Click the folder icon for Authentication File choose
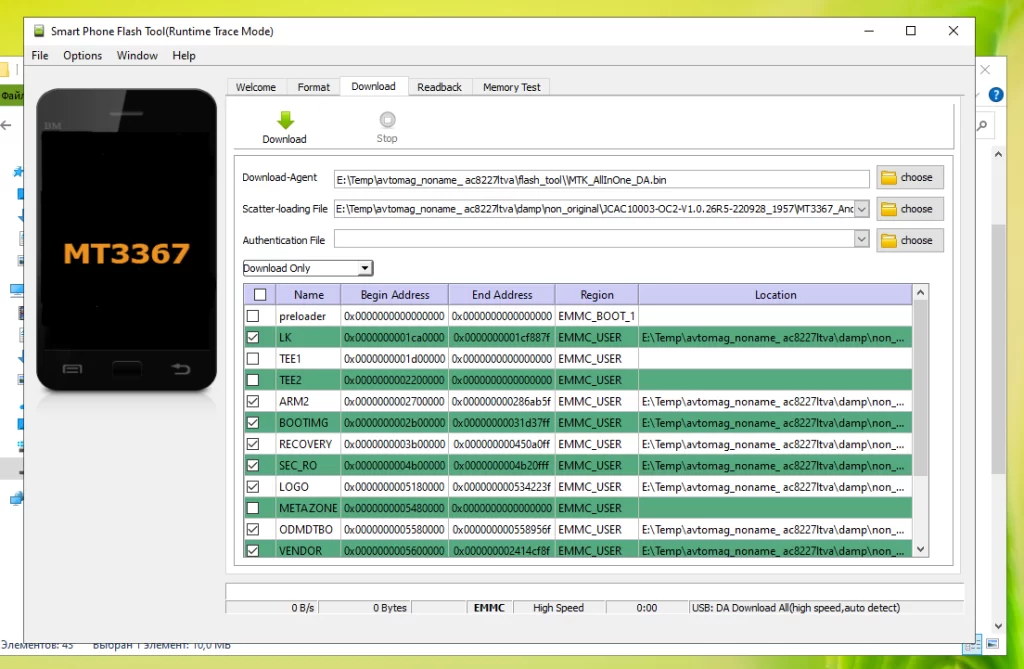This screenshot has width=1024, height=669. pos(889,240)
